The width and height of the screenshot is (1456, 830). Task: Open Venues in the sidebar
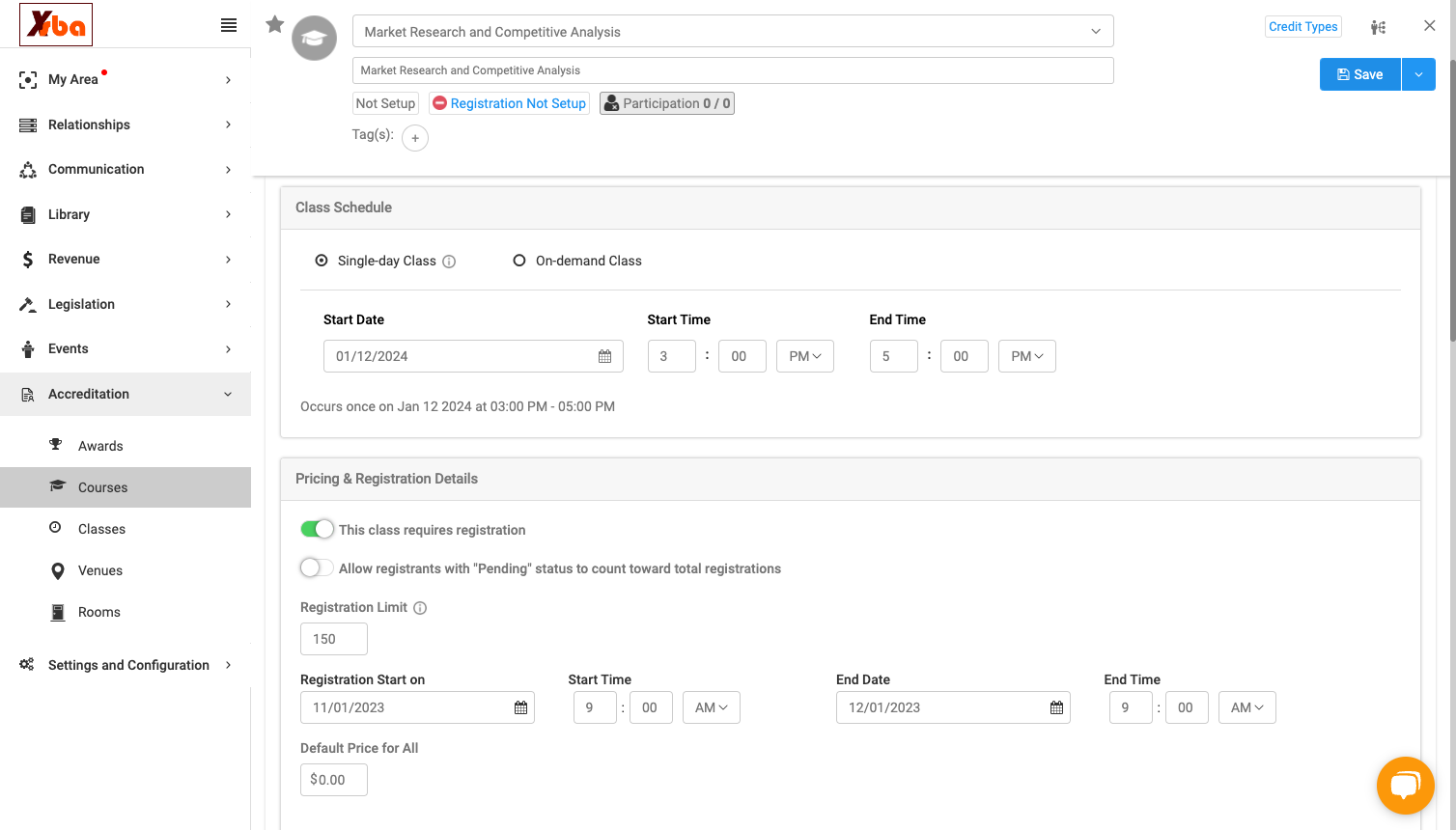[126, 570]
